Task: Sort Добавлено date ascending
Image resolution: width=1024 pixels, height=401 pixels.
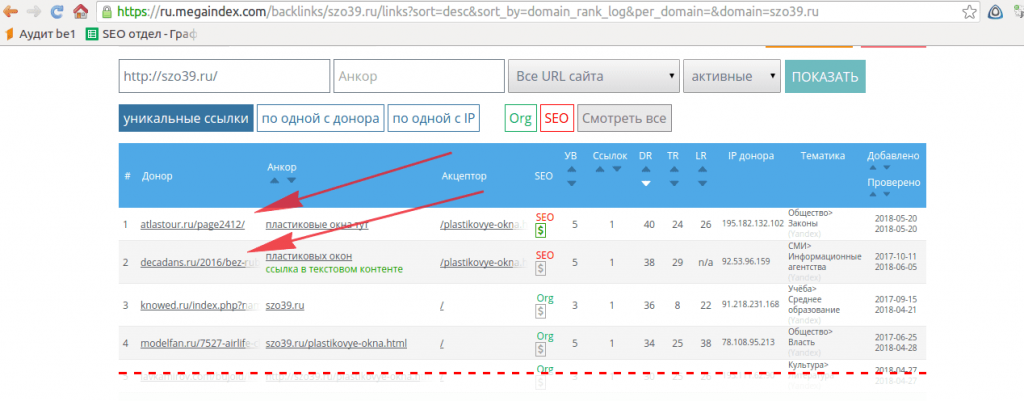Action: tap(872, 167)
